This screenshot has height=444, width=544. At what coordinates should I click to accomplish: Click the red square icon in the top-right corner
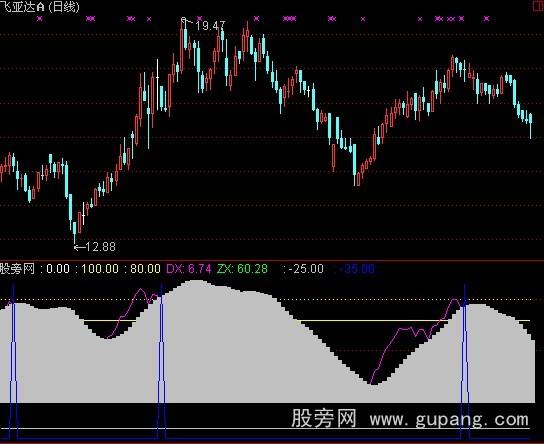tap(538, 6)
